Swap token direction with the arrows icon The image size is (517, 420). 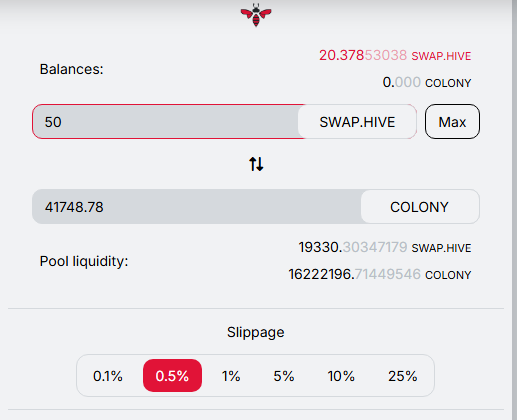point(256,164)
